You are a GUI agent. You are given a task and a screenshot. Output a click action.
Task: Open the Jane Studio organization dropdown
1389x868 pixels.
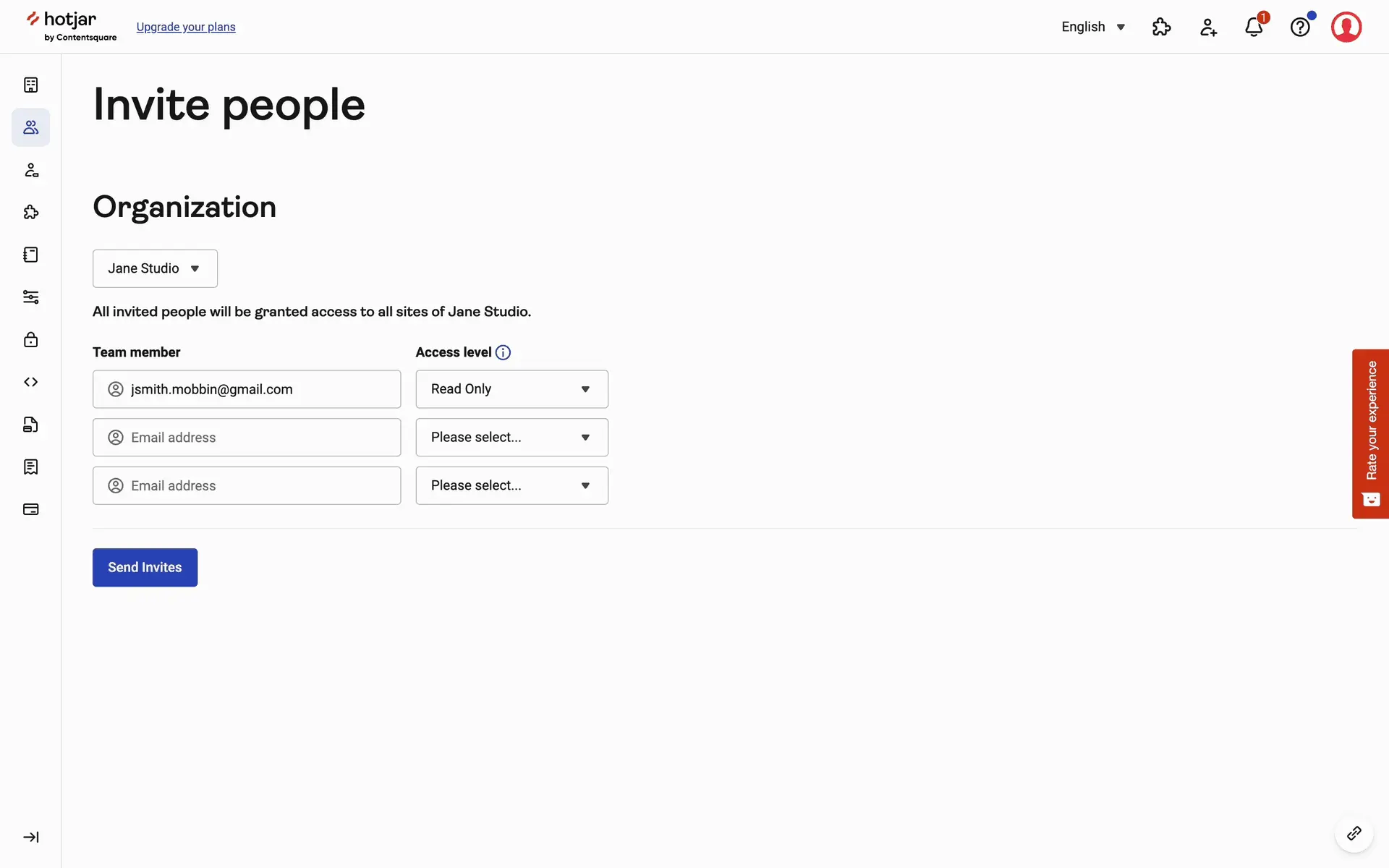point(155,268)
